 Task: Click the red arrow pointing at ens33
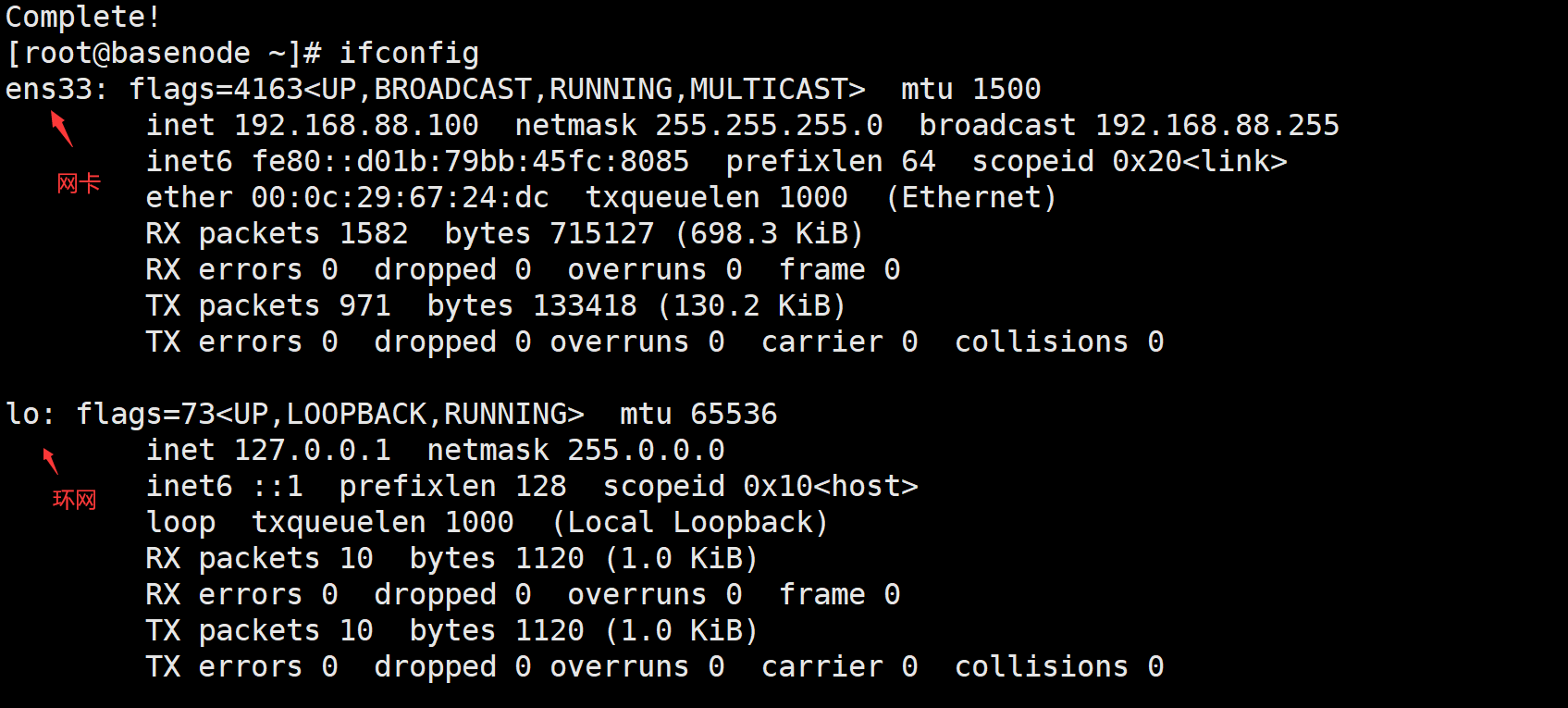point(61,129)
